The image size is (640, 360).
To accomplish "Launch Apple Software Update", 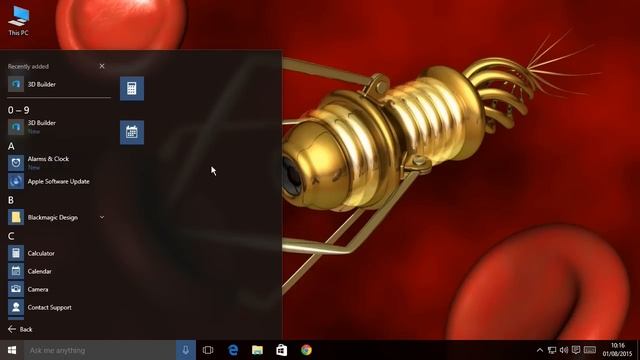I will [x=59, y=181].
